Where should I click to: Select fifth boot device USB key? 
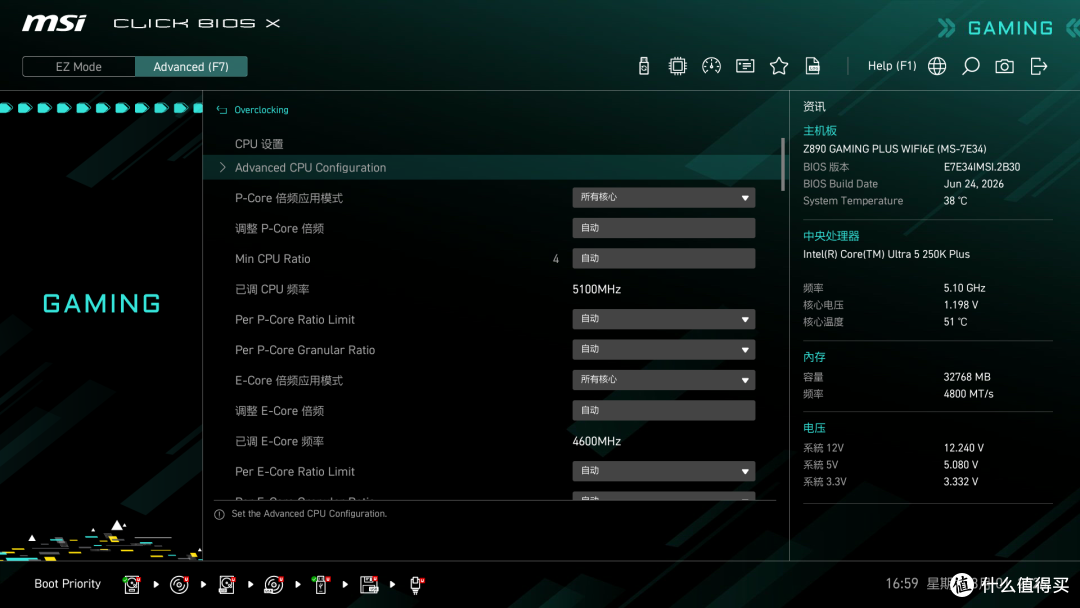click(321, 585)
